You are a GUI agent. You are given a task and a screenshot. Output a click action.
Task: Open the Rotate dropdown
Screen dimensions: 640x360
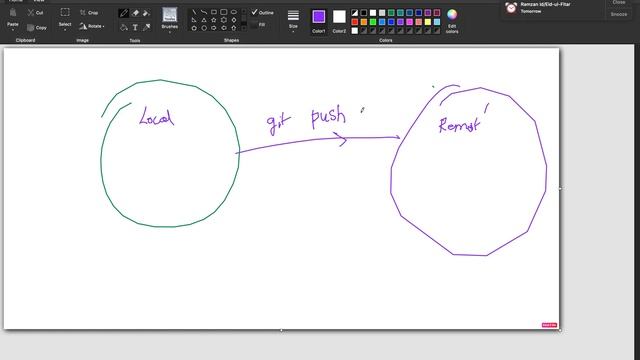(92, 26)
